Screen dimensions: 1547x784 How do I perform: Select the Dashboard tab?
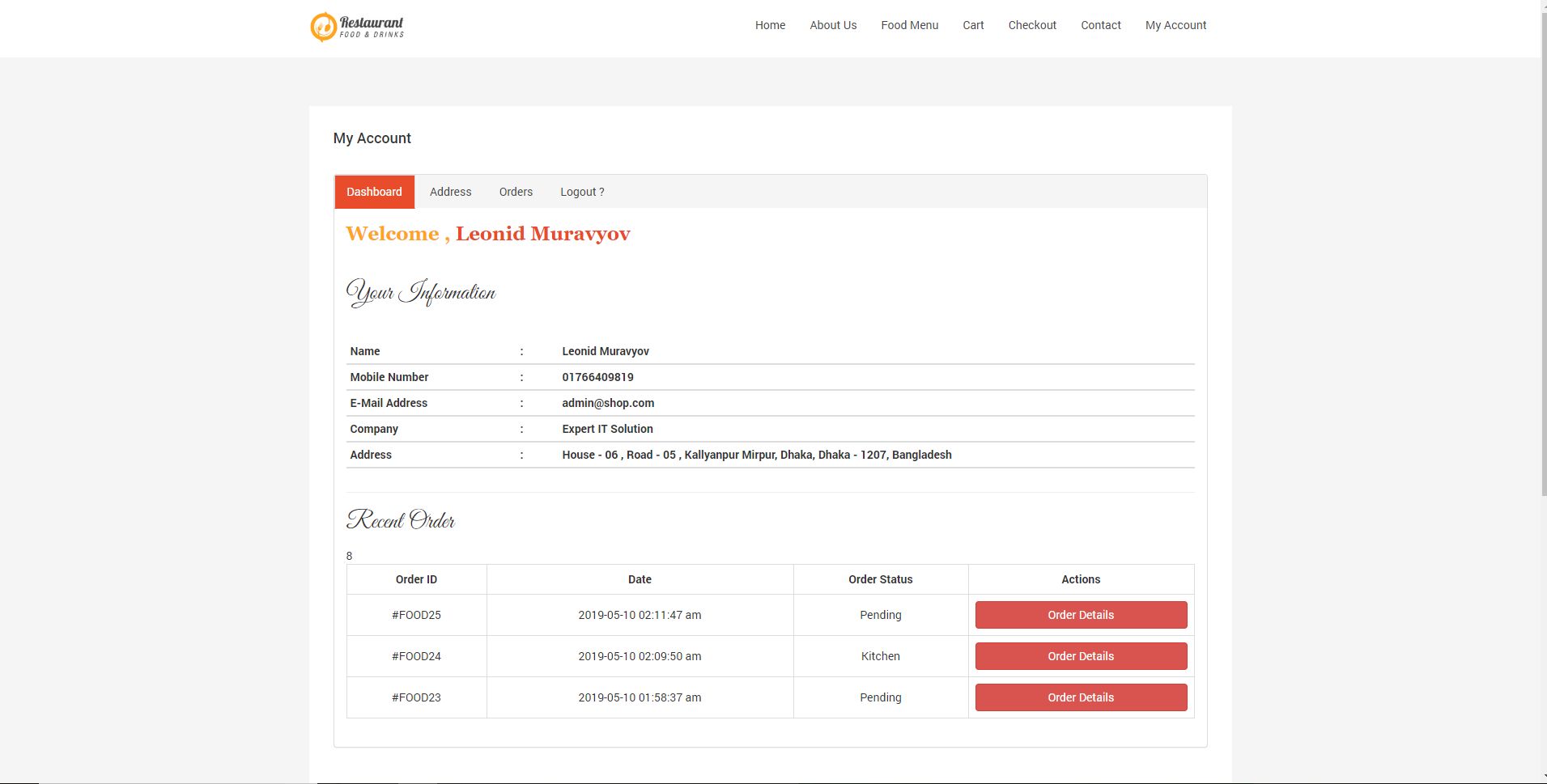pos(374,192)
